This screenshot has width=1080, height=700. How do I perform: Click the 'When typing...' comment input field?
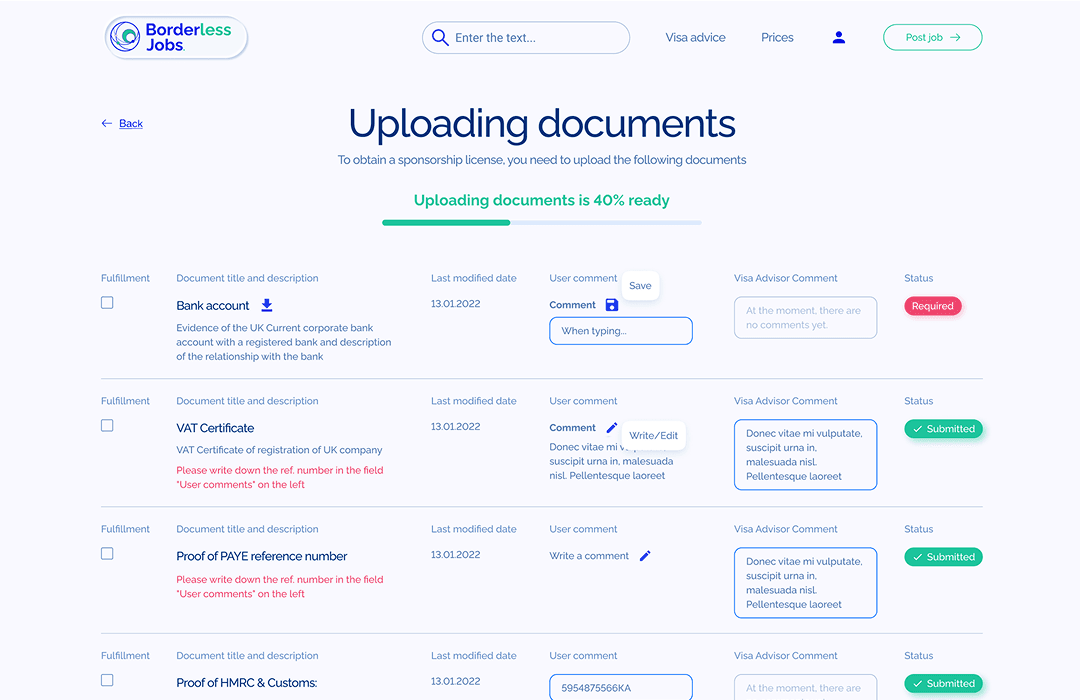pos(620,331)
